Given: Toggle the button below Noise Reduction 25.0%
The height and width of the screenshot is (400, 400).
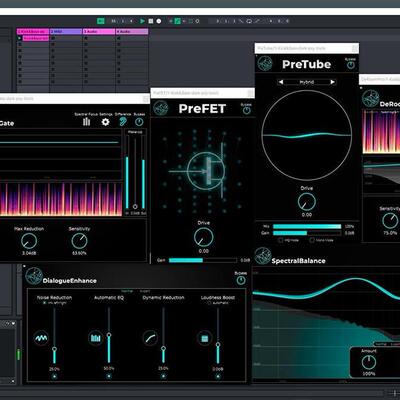Looking at the screenshot, I should tap(54, 376).
